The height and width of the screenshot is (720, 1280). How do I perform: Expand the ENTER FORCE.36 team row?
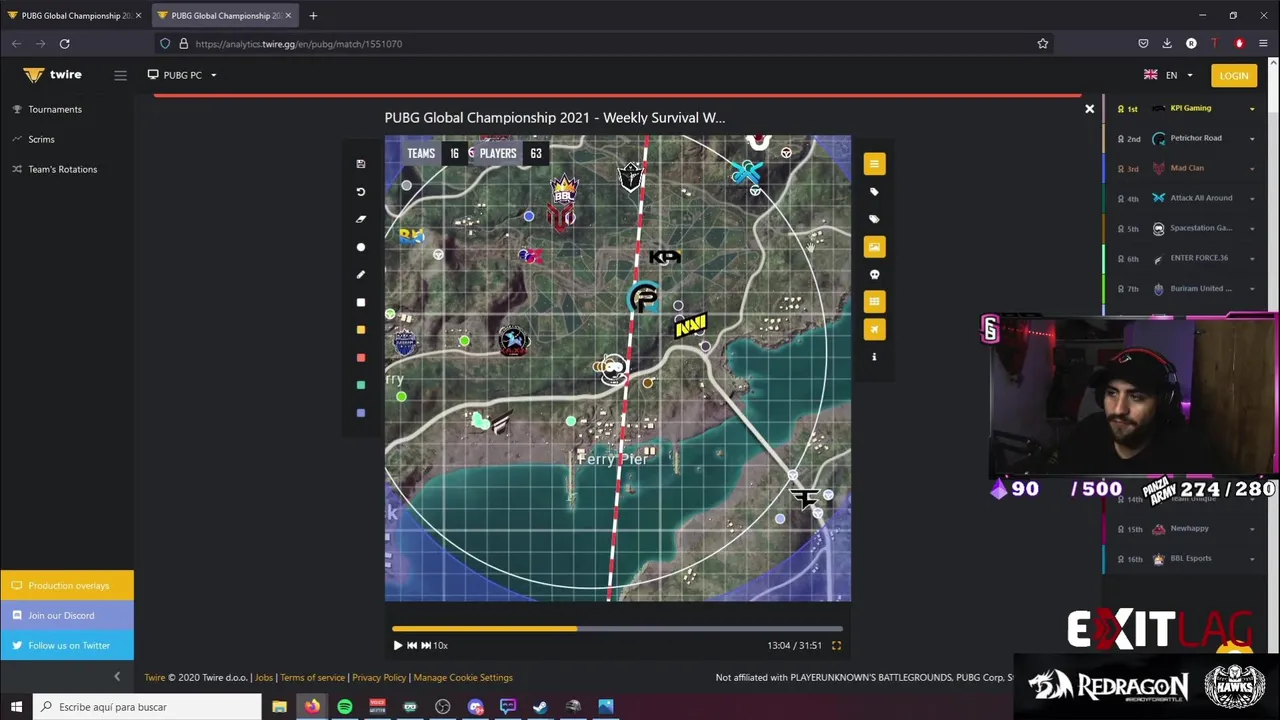click(1252, 259)
